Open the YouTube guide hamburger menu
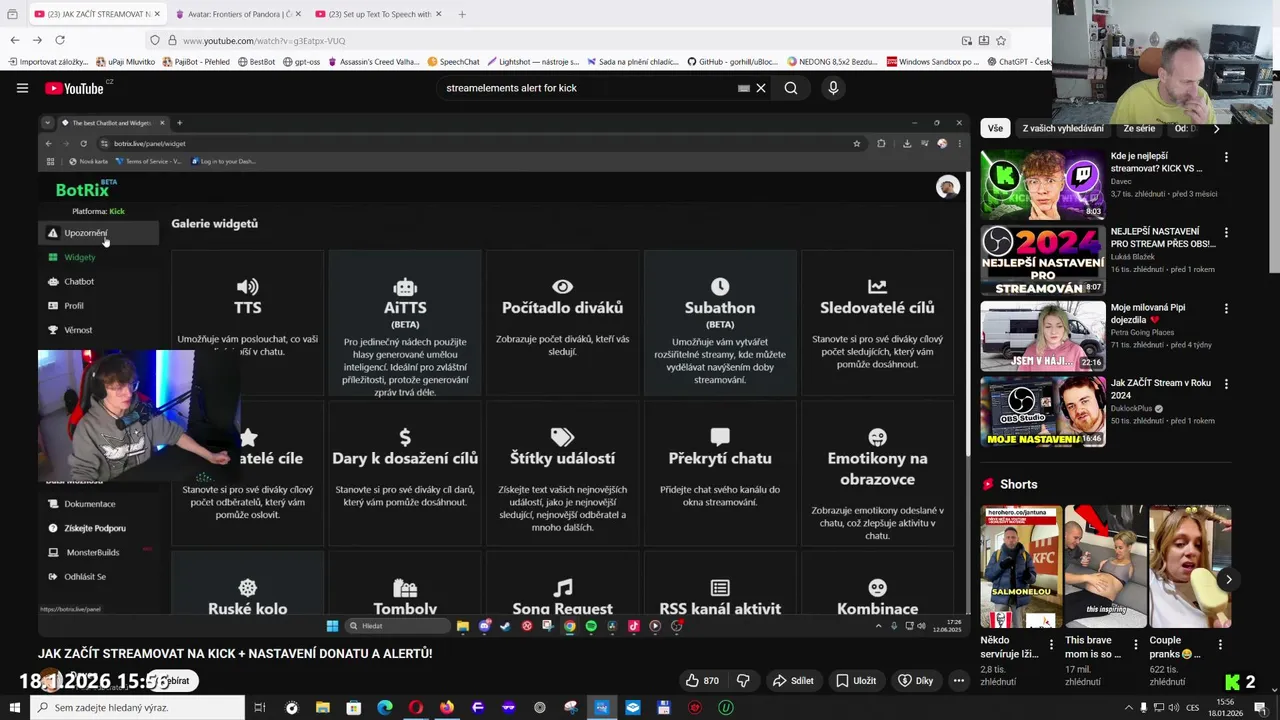 coord(22,88)
